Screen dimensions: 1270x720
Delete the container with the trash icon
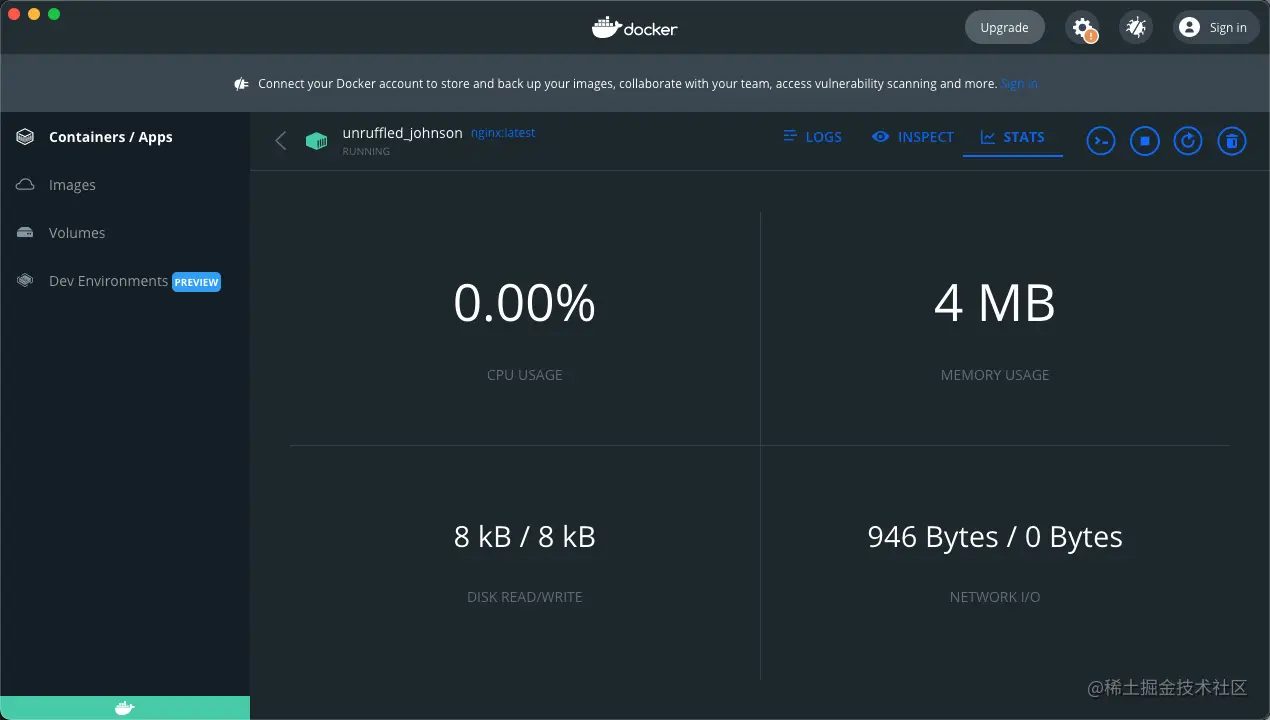coord(1232,141)
